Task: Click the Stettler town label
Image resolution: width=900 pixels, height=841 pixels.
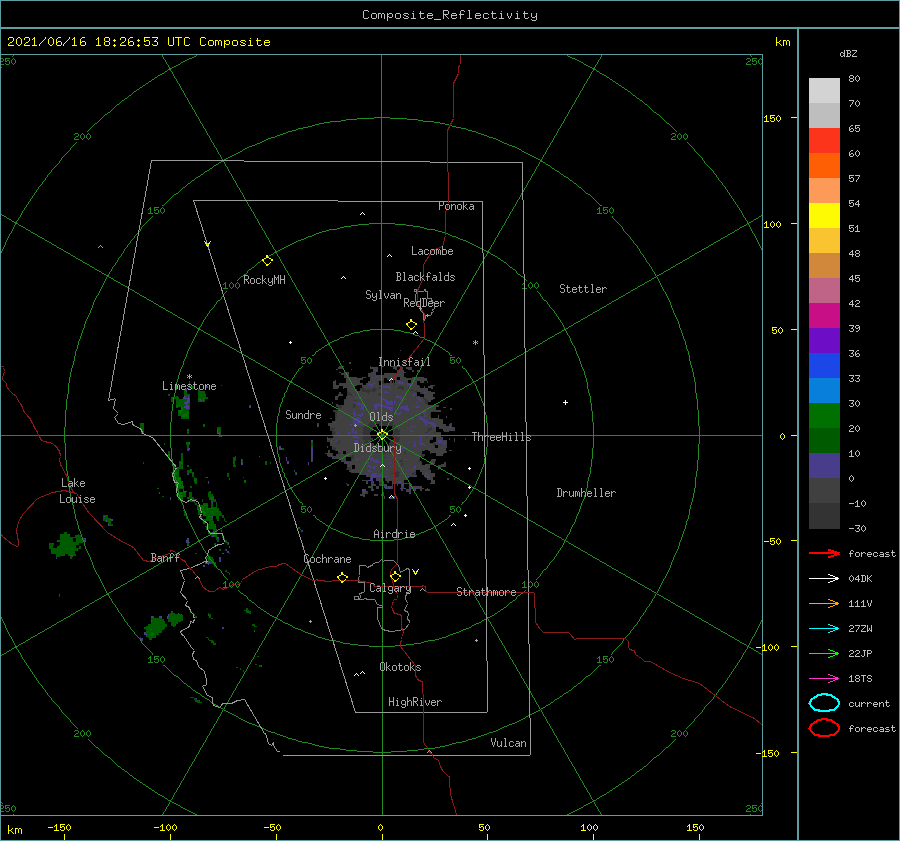Action: click(x=583, y=289)
